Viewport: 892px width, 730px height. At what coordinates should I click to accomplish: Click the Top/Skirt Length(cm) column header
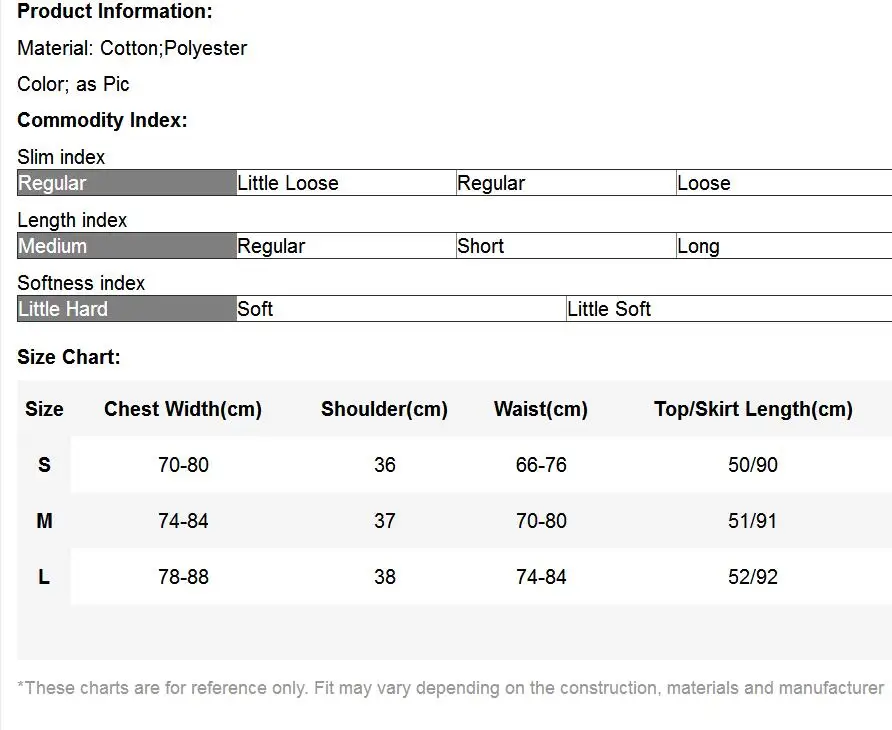753,409
